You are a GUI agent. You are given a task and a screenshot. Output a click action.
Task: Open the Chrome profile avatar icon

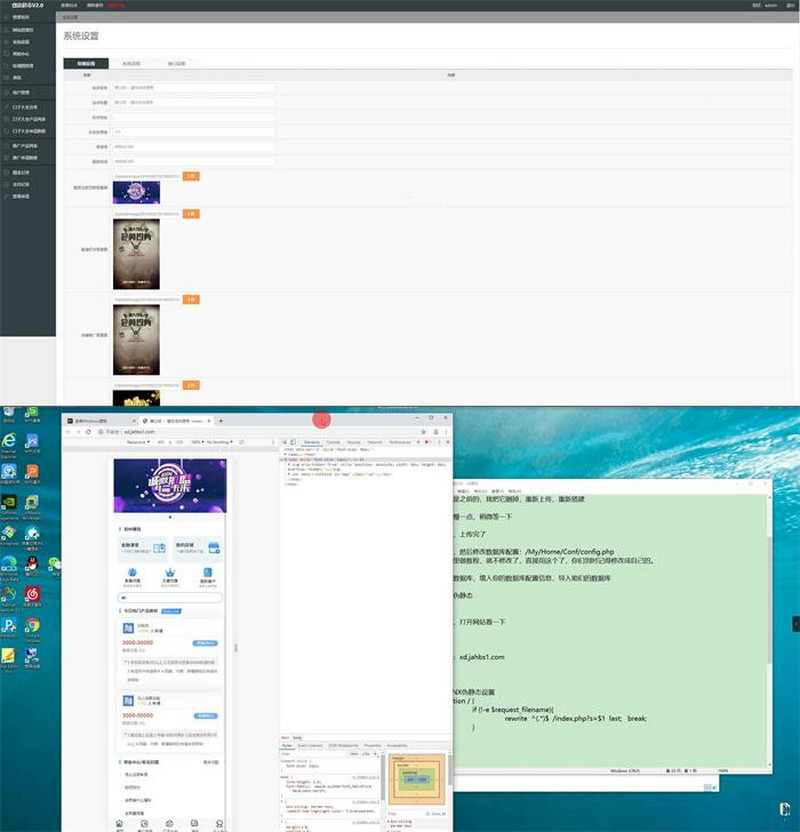click(x=436, y=432)
